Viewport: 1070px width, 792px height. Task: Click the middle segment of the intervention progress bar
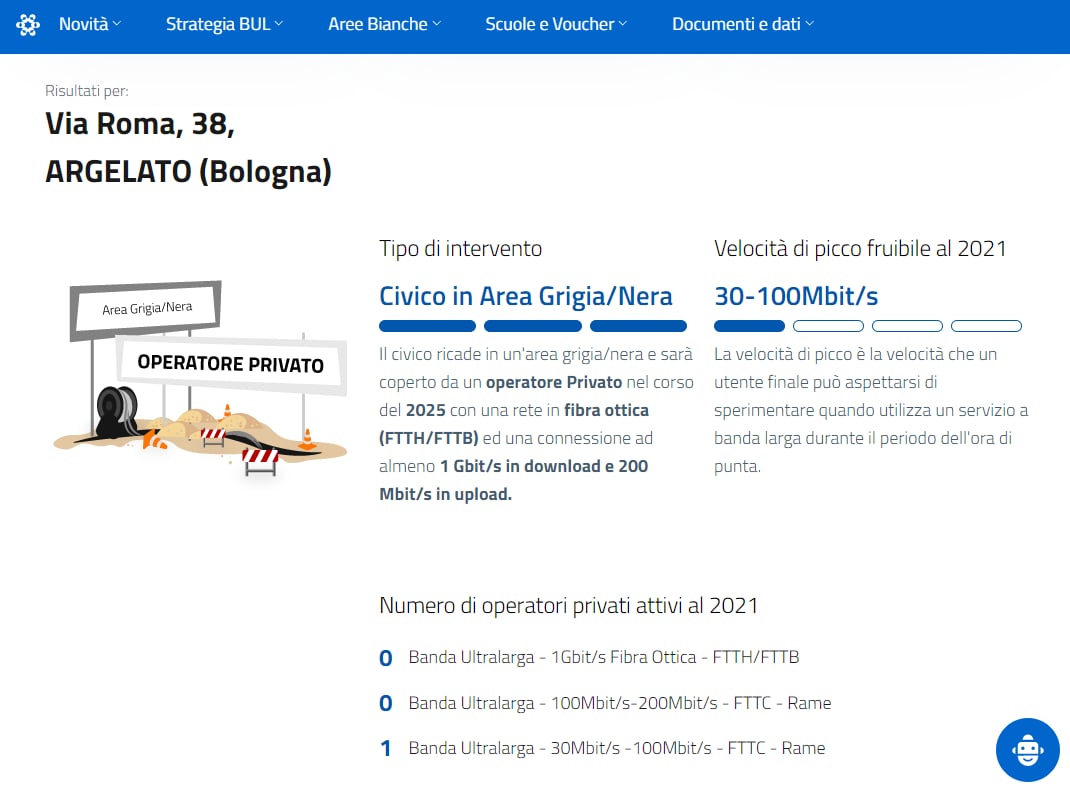532,326
